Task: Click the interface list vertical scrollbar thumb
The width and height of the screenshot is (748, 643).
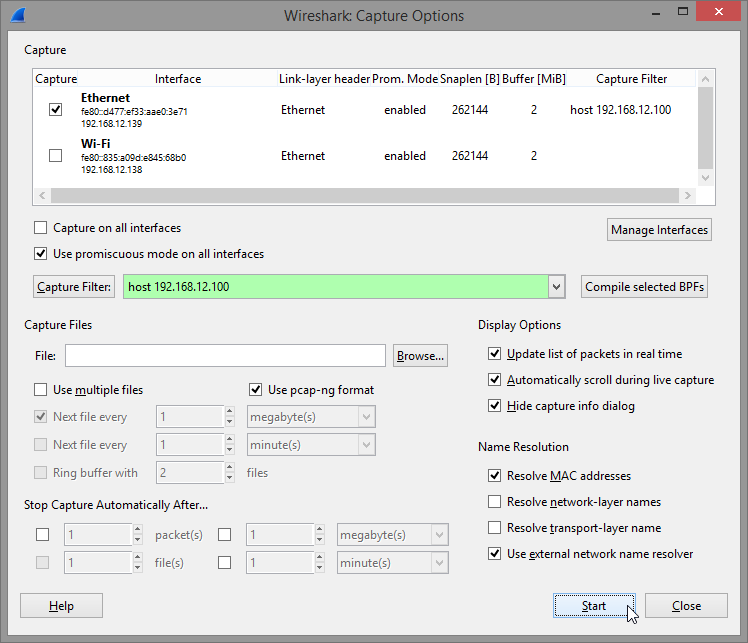Action: pyautogui.click(x=706, y=128)
